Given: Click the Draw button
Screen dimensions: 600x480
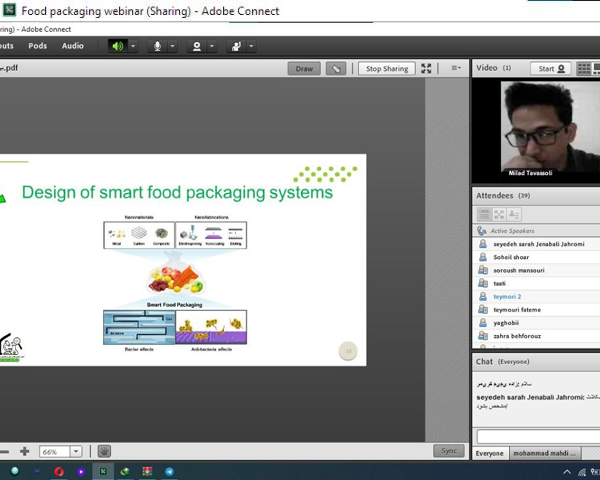Looking at the screenshot, I should pyautogui.click(x=304, y=69).
